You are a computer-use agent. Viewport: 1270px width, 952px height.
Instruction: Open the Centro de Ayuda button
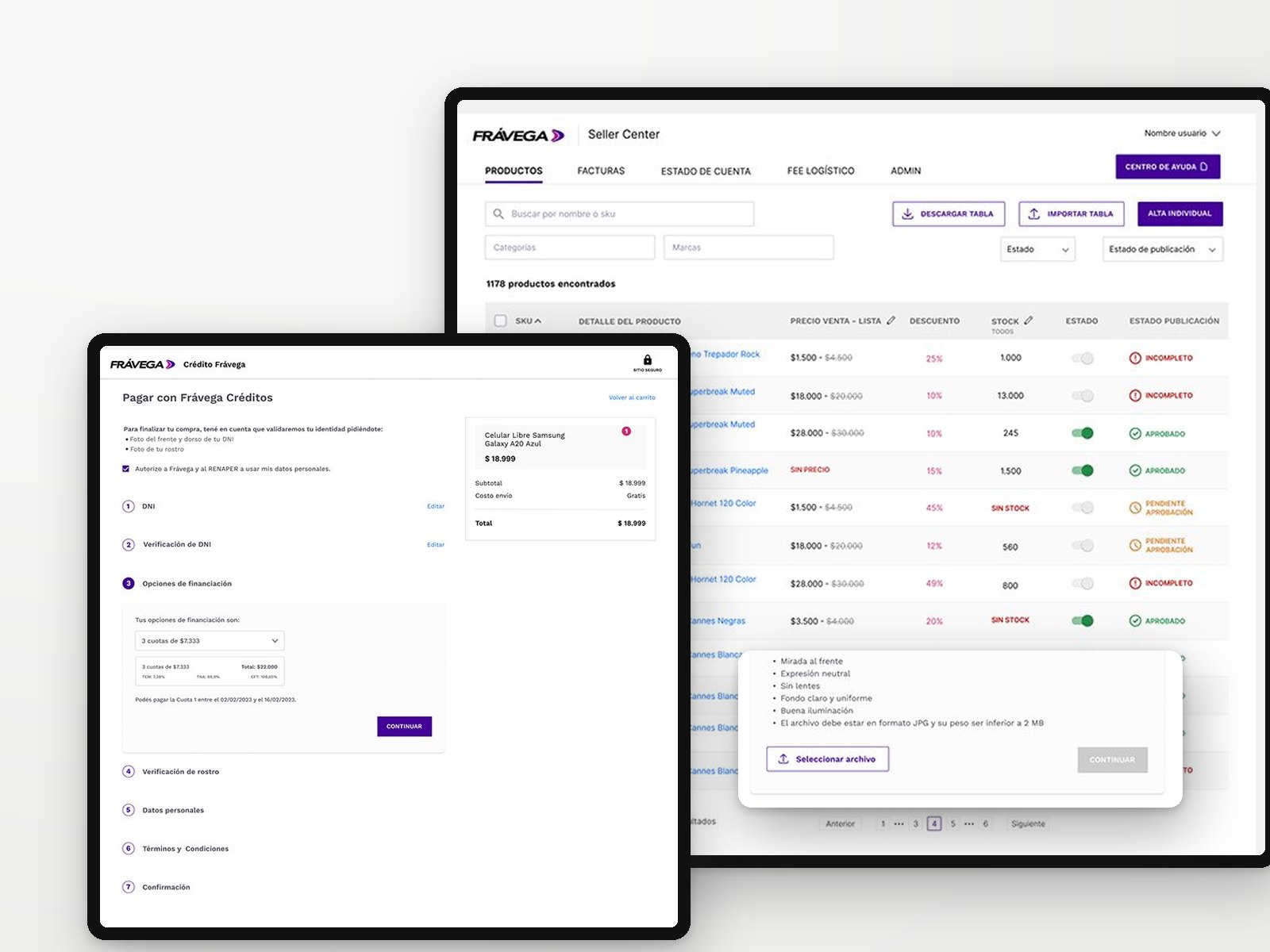tap(1168, 167)
